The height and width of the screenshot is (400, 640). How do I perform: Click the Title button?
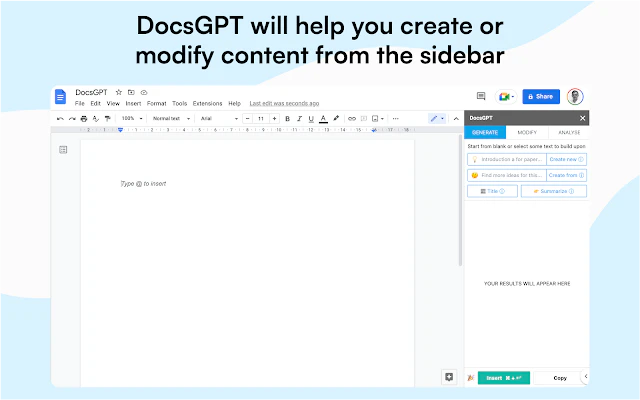point(492,191)
